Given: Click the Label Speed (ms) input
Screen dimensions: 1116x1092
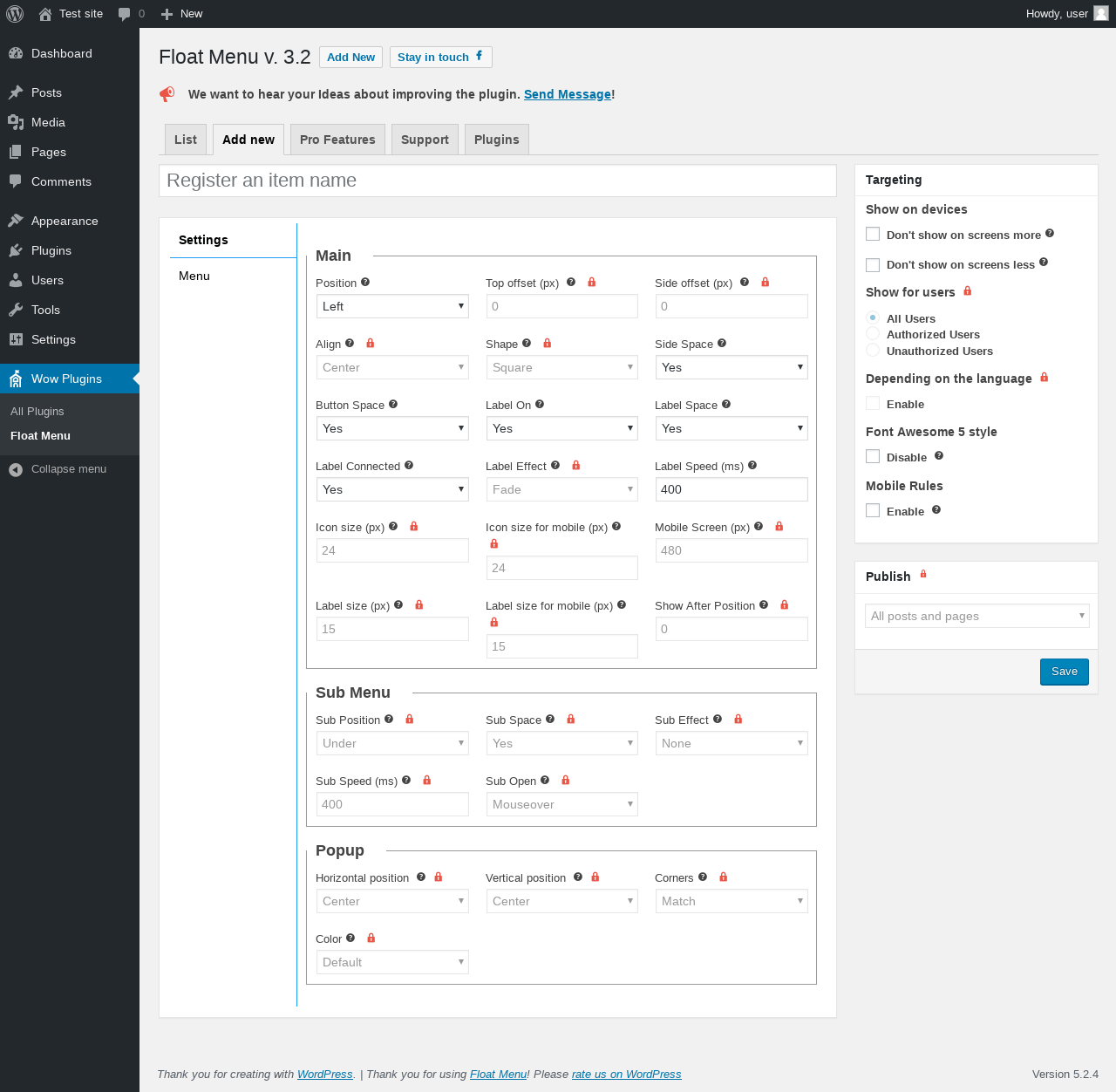Looking at the screenshot, I should click(732, 489).
